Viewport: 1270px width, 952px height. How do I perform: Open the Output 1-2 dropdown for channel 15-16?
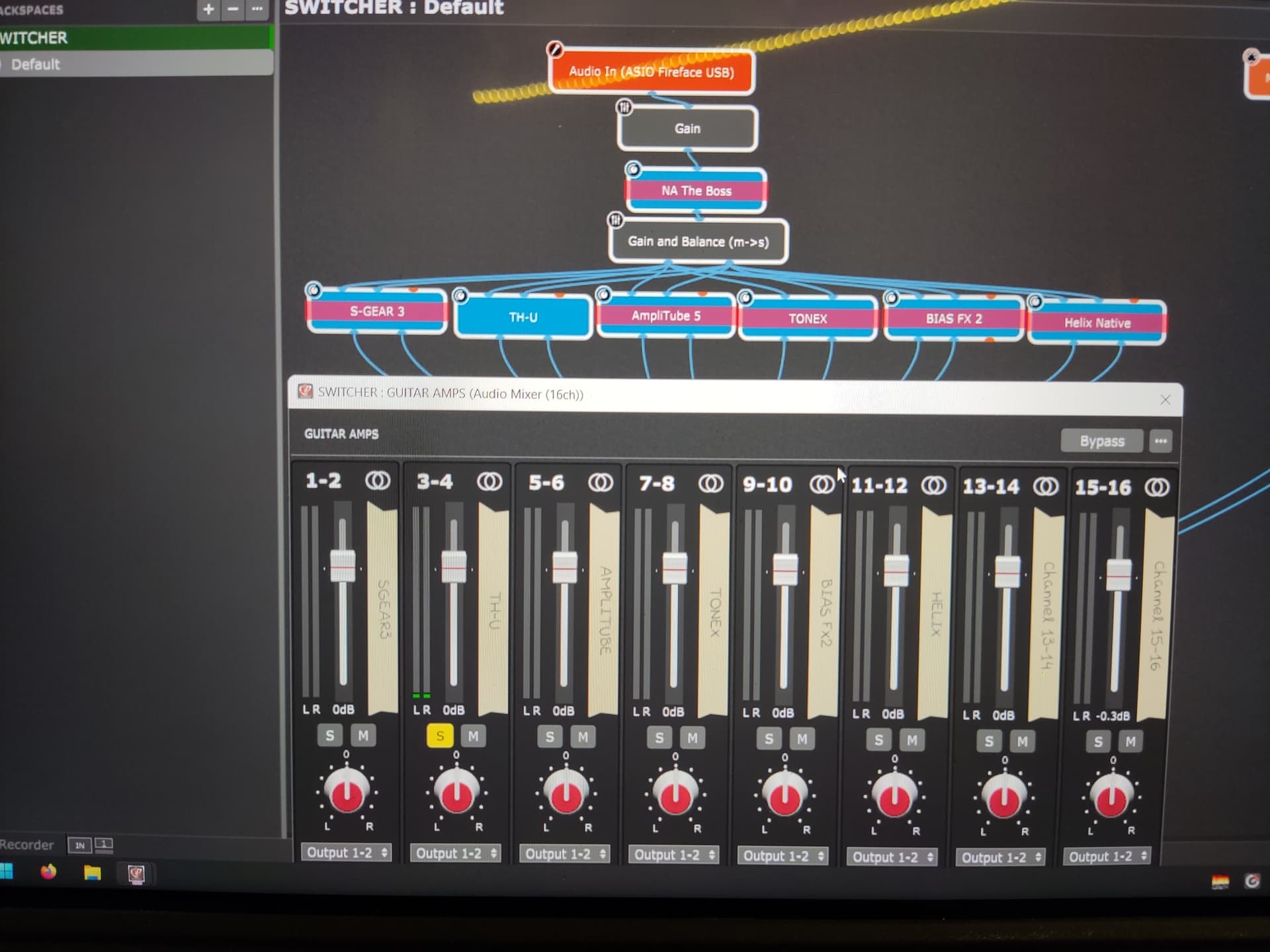click(1108, 857)
